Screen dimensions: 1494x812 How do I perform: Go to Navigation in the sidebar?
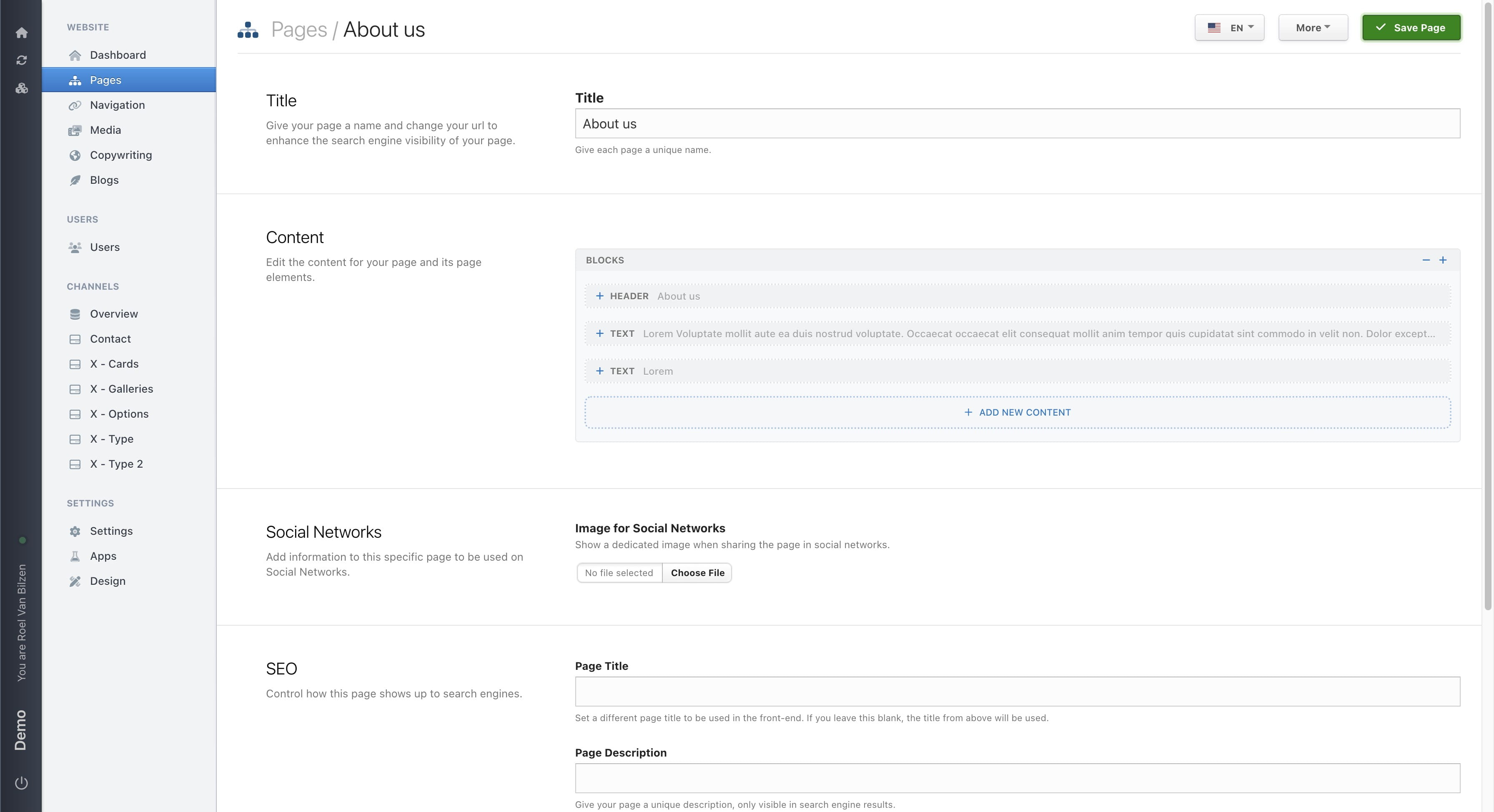tap(117, 105)
